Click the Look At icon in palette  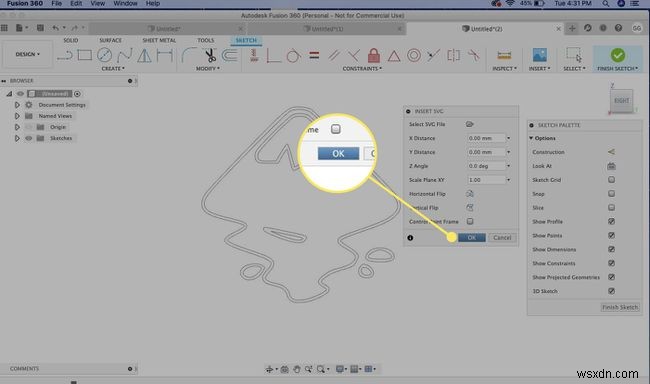[x=611, y=166]
